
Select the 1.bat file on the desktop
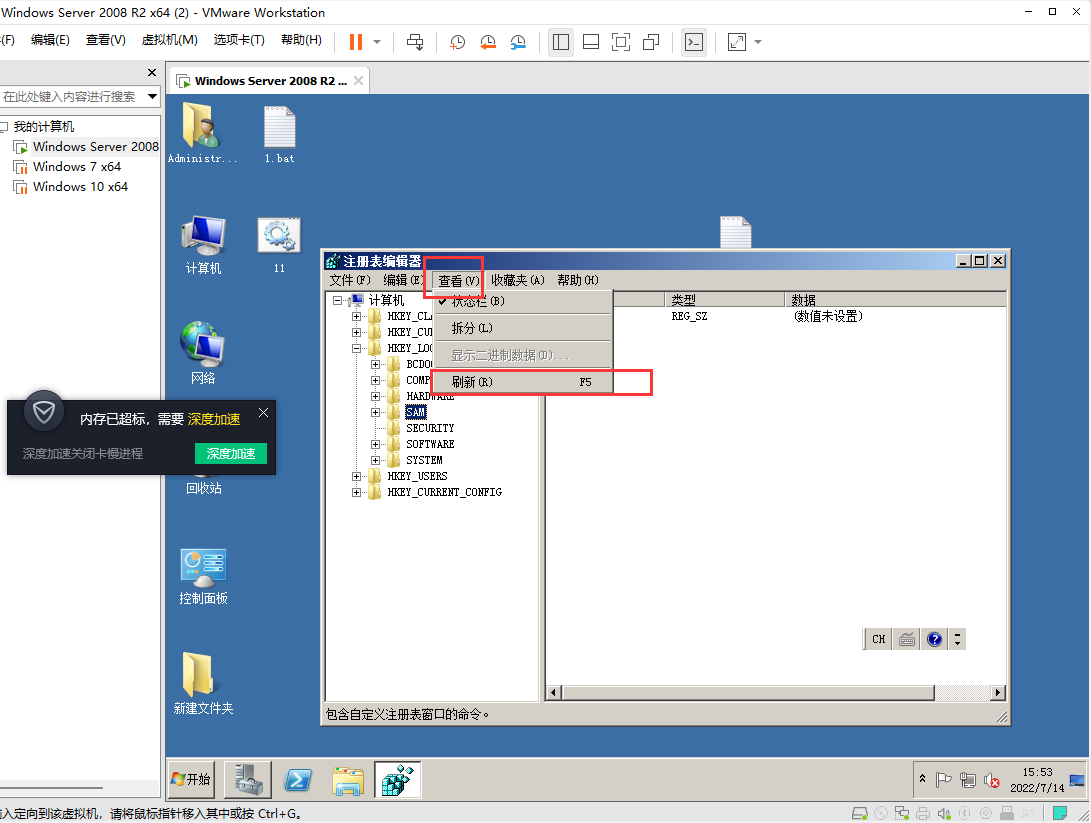[x=279, y=134]
